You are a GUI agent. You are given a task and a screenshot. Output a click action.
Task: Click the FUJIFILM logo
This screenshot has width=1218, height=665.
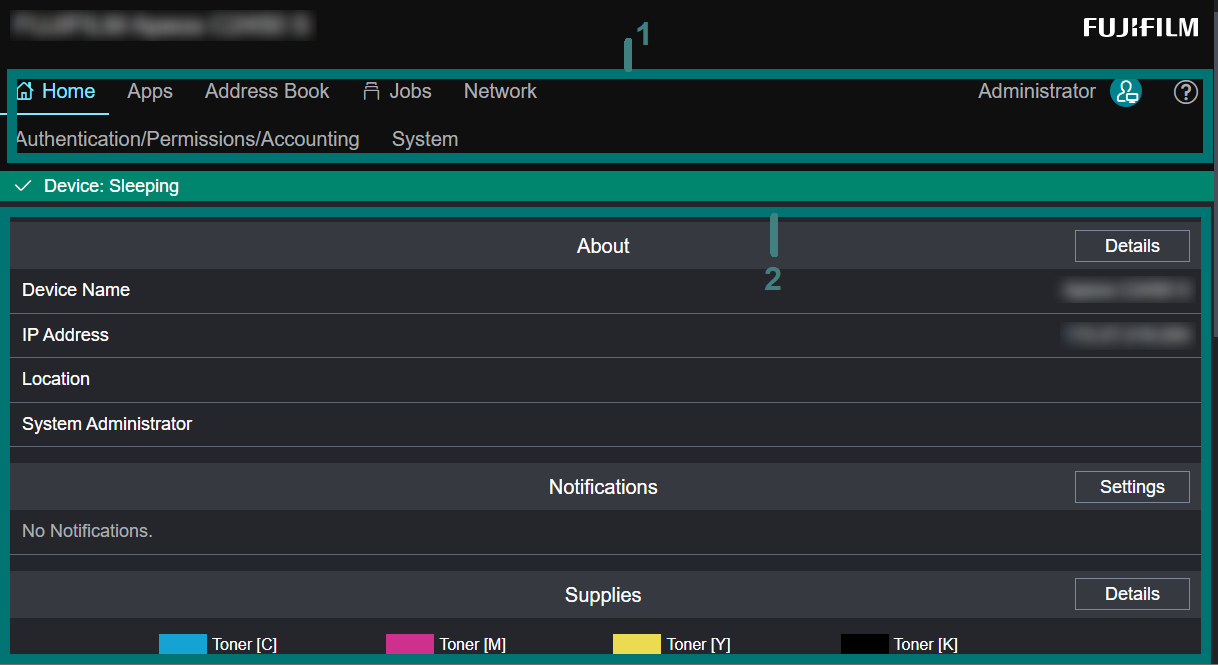(x=1140, y=28)
